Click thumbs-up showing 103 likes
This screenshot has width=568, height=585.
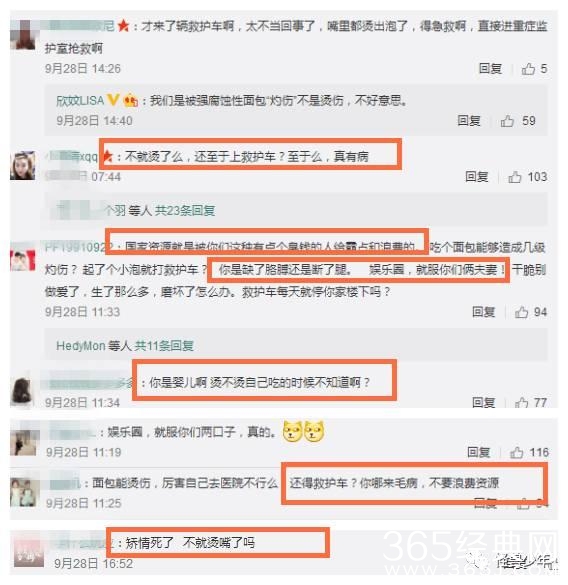[515, 177]
